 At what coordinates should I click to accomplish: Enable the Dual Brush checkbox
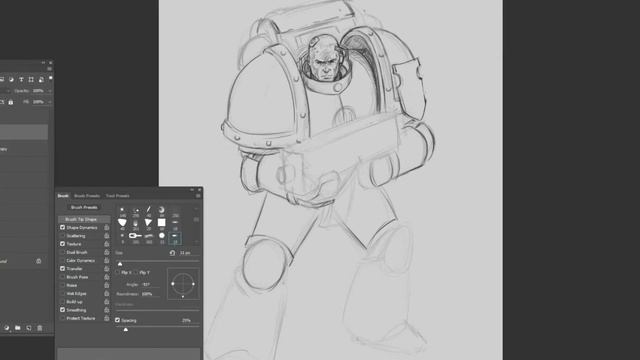(x=62, y=252)
